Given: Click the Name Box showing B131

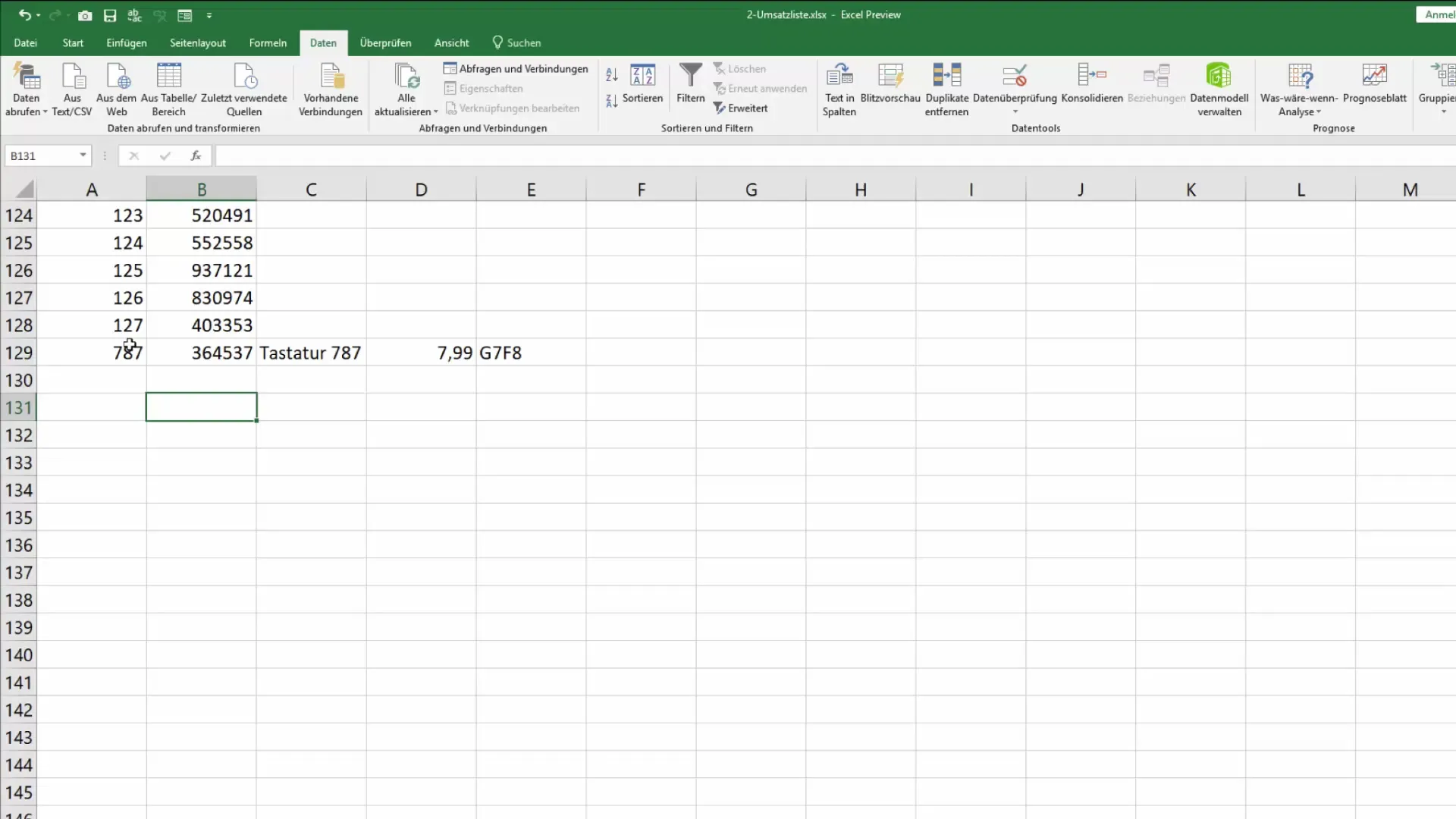Looking at the screenshot, I should 41,155.
